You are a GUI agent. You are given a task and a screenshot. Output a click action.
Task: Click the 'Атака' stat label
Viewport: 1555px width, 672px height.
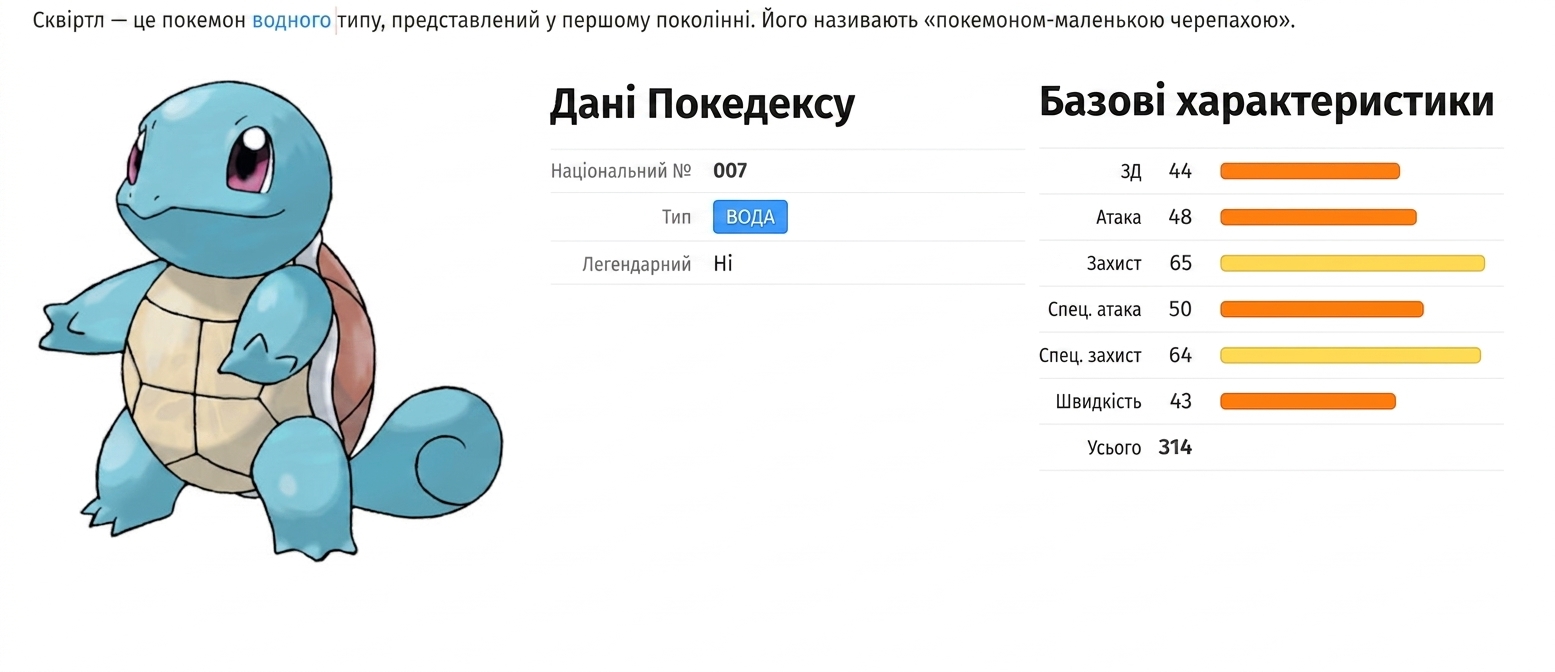pos(1119,218)
